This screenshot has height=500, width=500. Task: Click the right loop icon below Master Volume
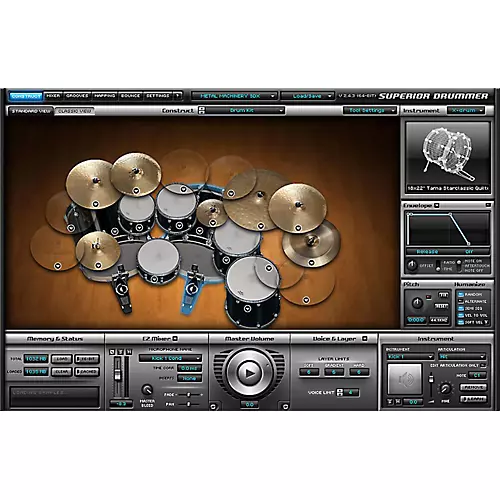(x=285, y=406)
